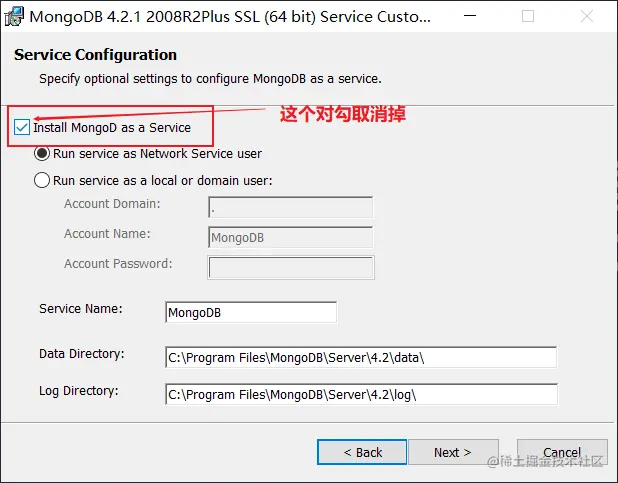Click the 'Account Name:' label
The width and height of the screenshot is (618, 483).
[x=107, y=233]
